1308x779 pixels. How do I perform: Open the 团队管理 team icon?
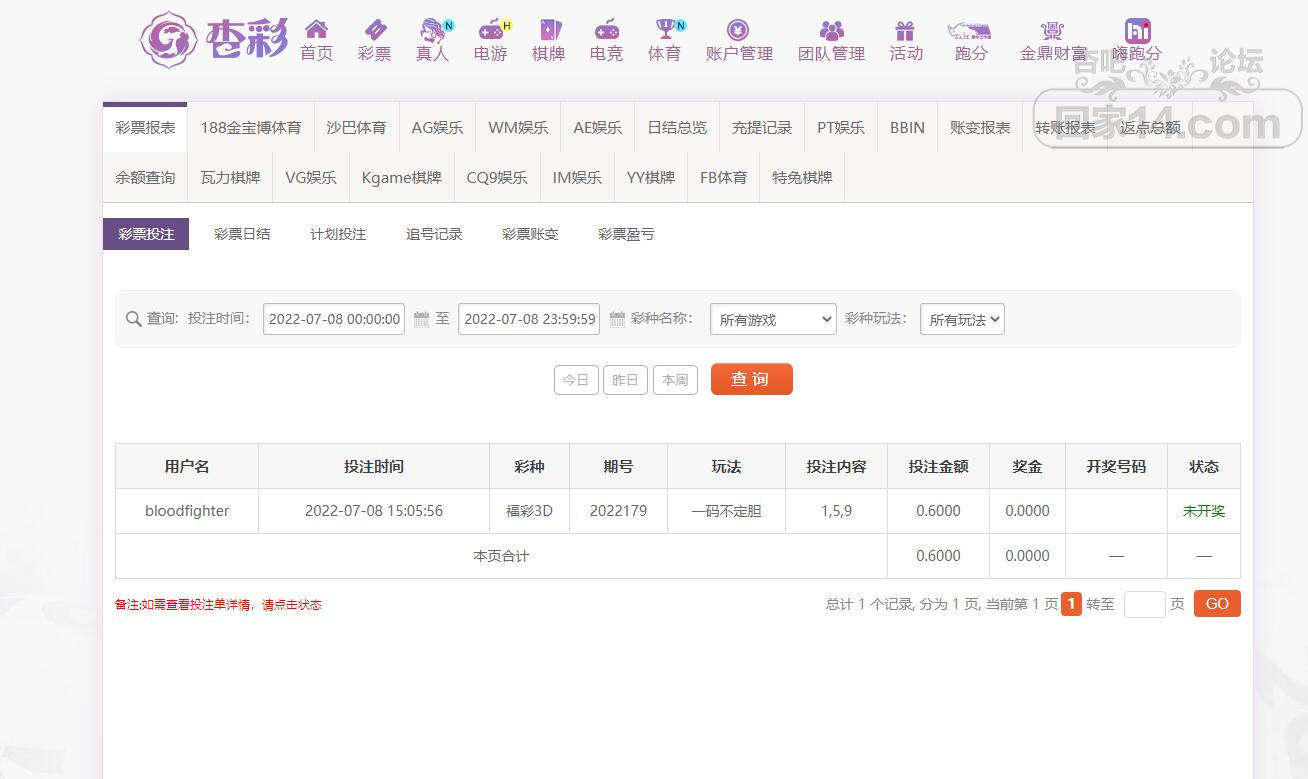click(x=831, y=30)
